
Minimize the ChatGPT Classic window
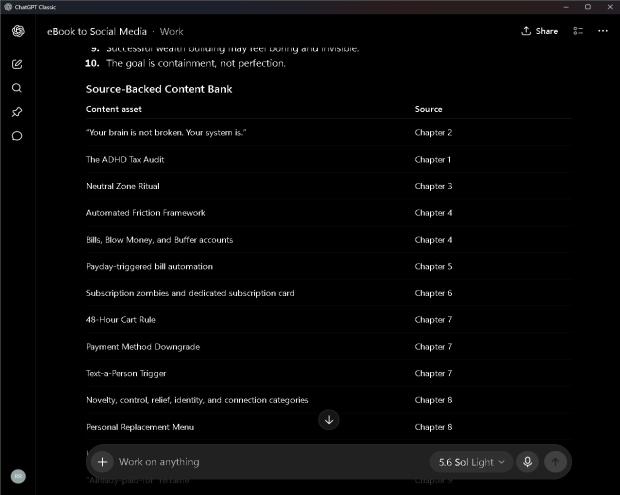click(x=566, y=7)
